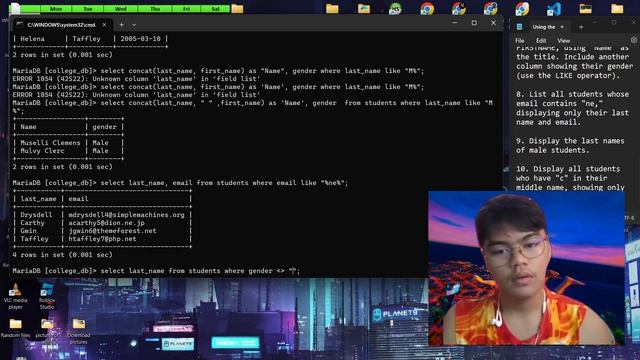Click the Fri column in calendar widget
This screenshot has height=360, width=640.
click(x=187, y=9)
